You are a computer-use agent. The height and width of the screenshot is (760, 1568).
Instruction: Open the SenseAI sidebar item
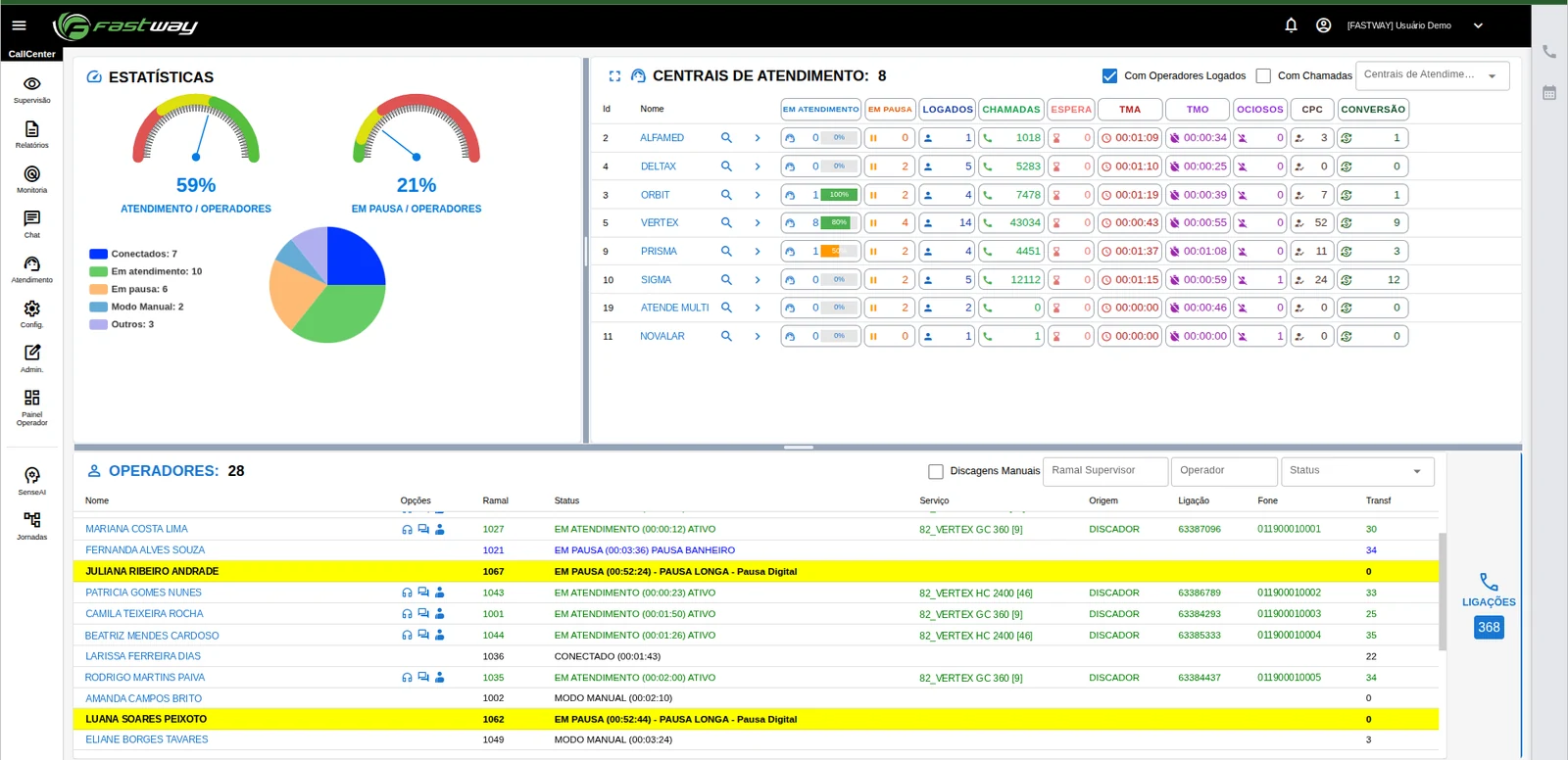31,481
